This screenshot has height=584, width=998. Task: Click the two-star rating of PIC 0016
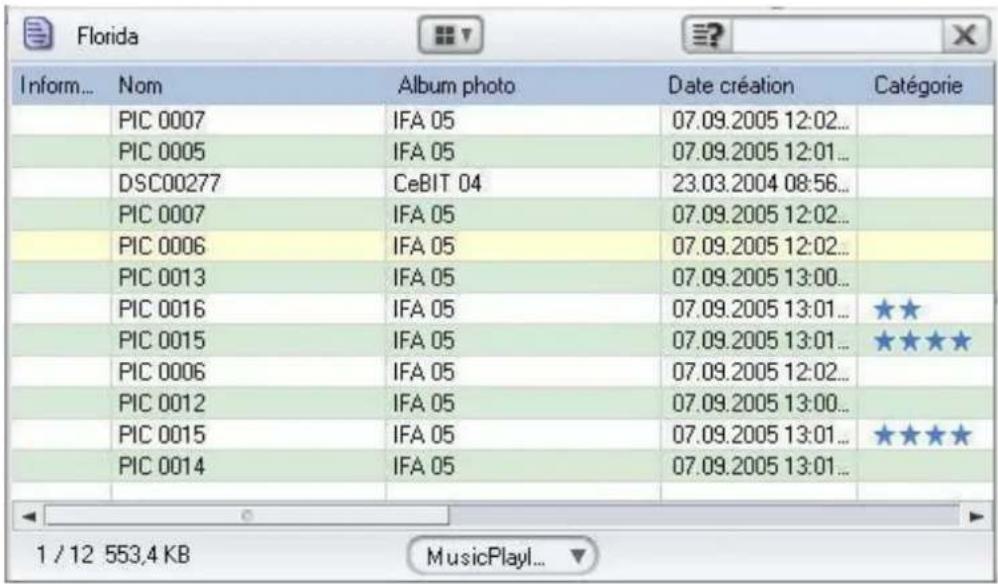tap(897, 310)
